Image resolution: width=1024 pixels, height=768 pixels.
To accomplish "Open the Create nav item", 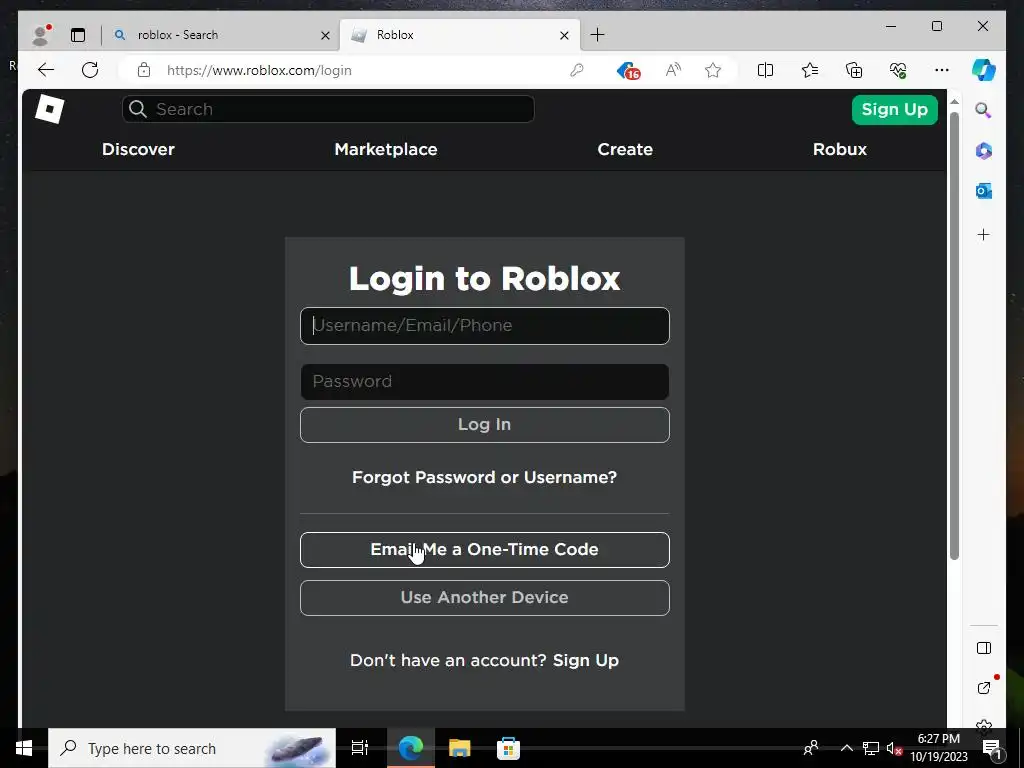I will tap(625, 150).
